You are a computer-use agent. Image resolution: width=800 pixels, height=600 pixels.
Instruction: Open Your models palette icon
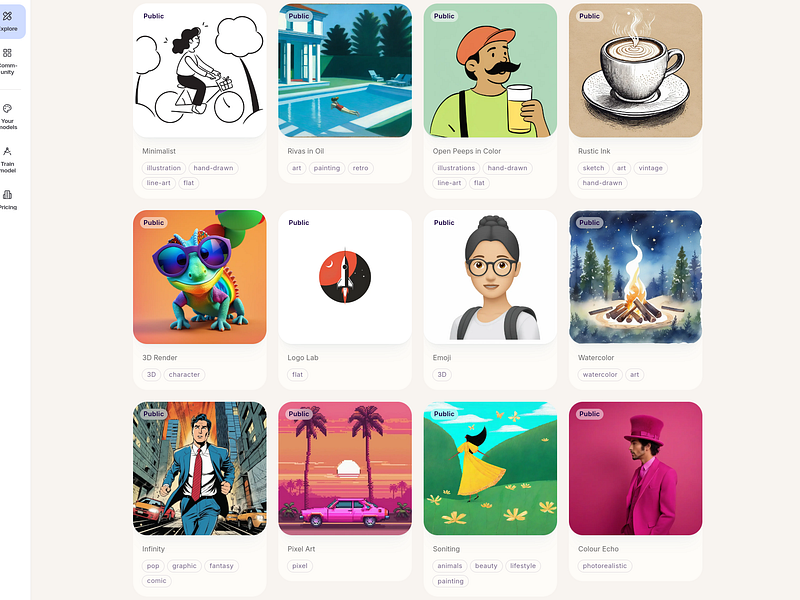coord(7,109)
